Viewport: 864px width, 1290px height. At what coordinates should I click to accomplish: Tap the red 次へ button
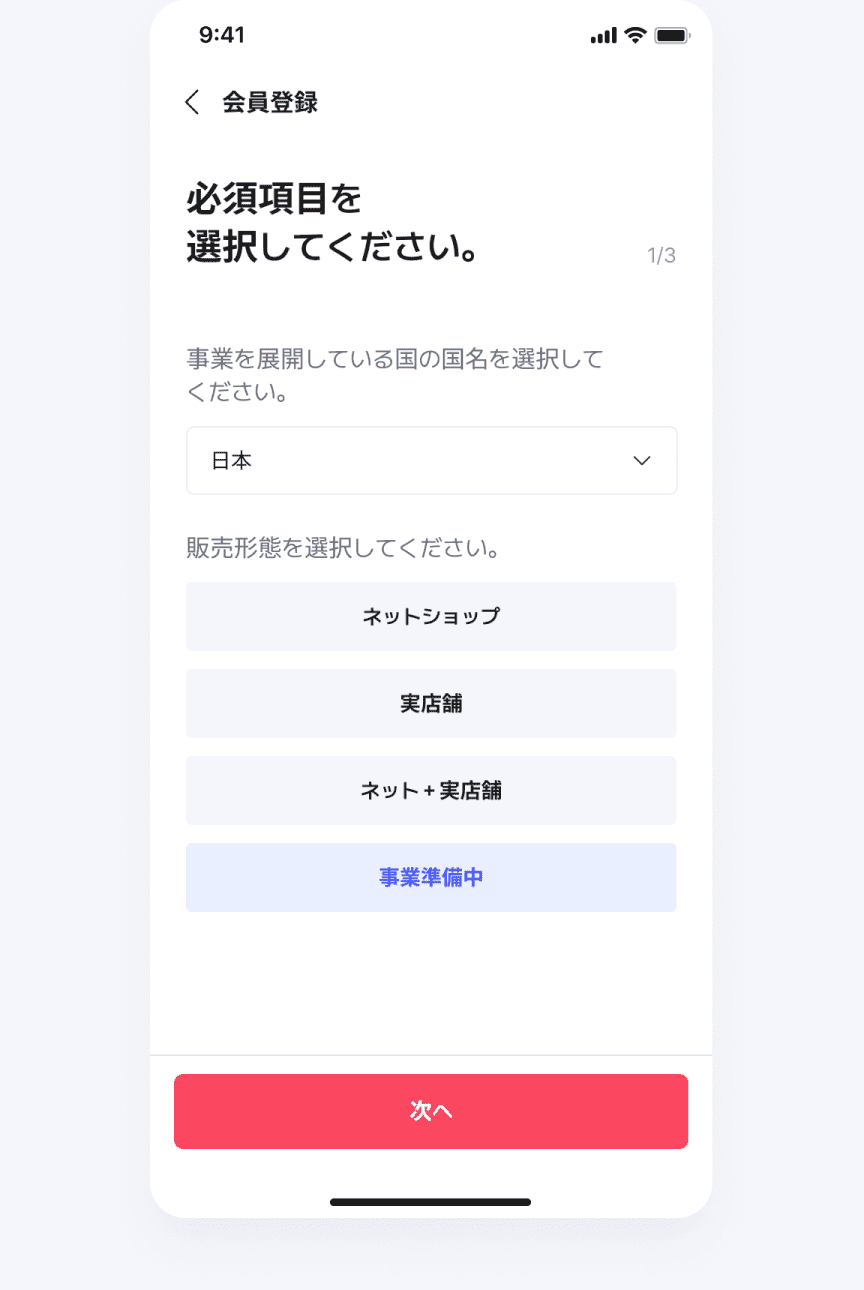coord(431,1111)
